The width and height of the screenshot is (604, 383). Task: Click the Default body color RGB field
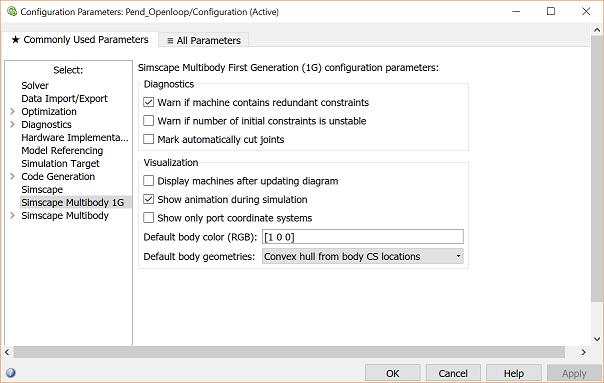(x=362, y=237)
